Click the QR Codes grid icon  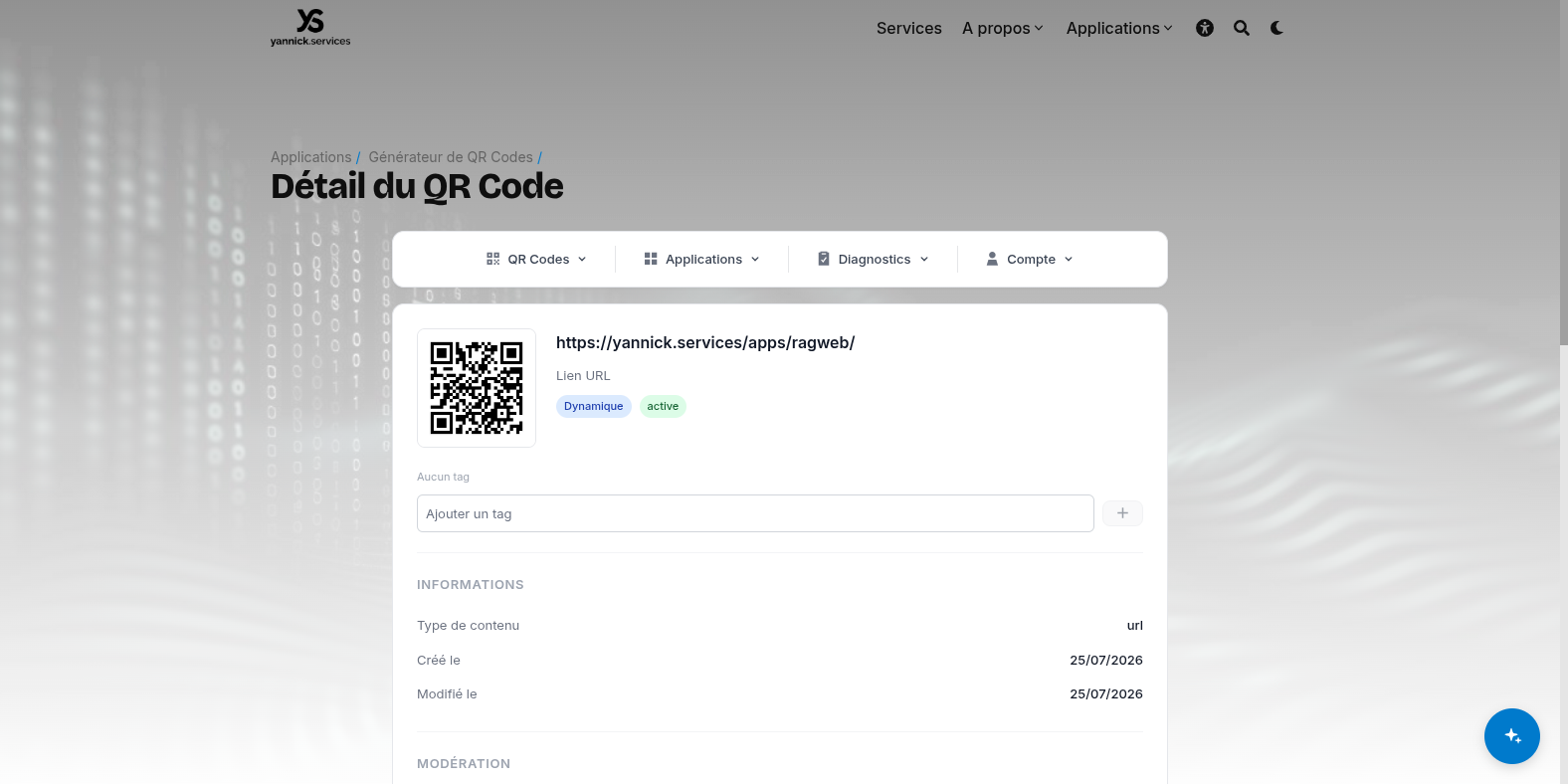coord(492,259)
